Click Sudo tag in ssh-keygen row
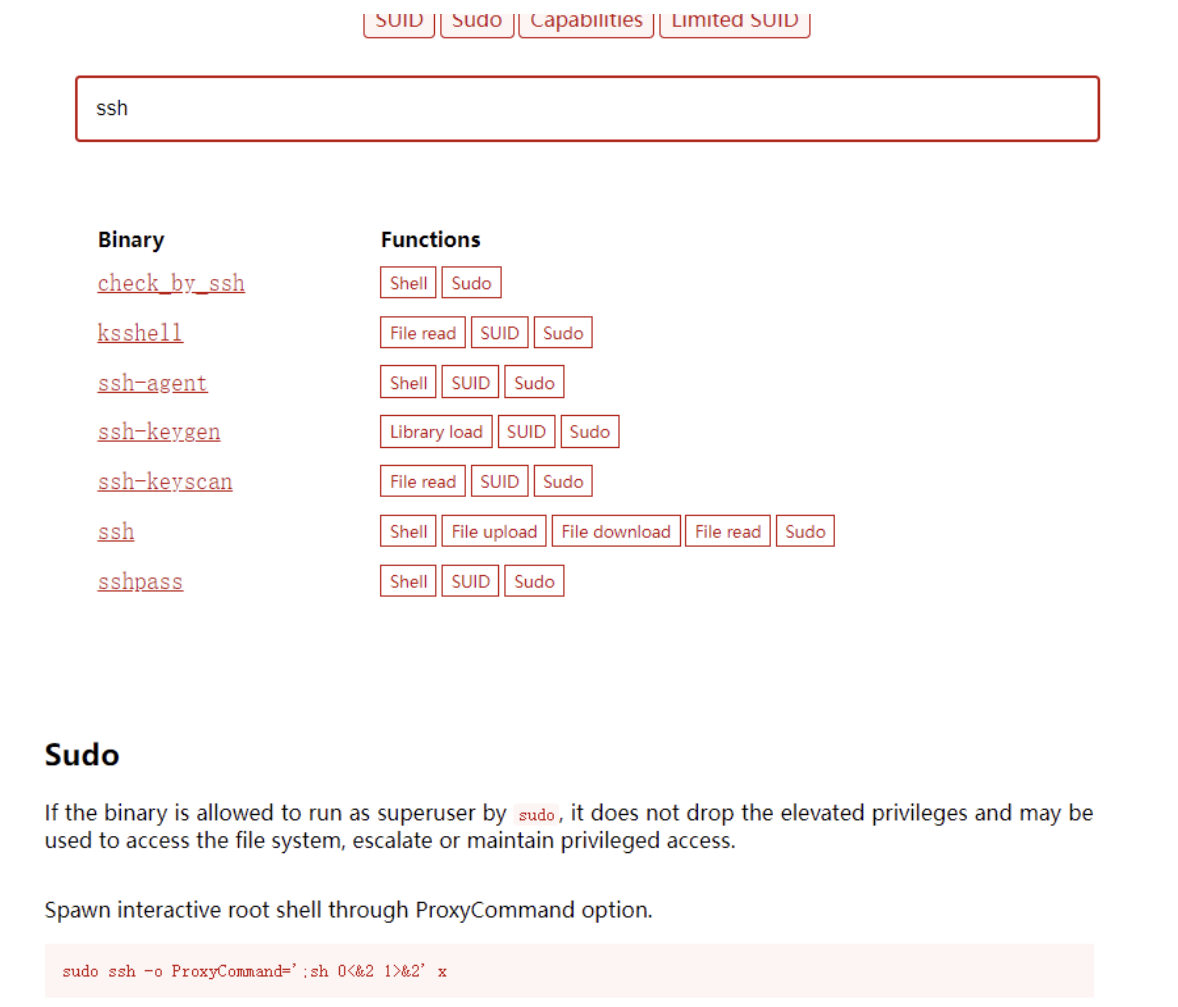Viewport: 1178px width, 1007px height. 590,431
